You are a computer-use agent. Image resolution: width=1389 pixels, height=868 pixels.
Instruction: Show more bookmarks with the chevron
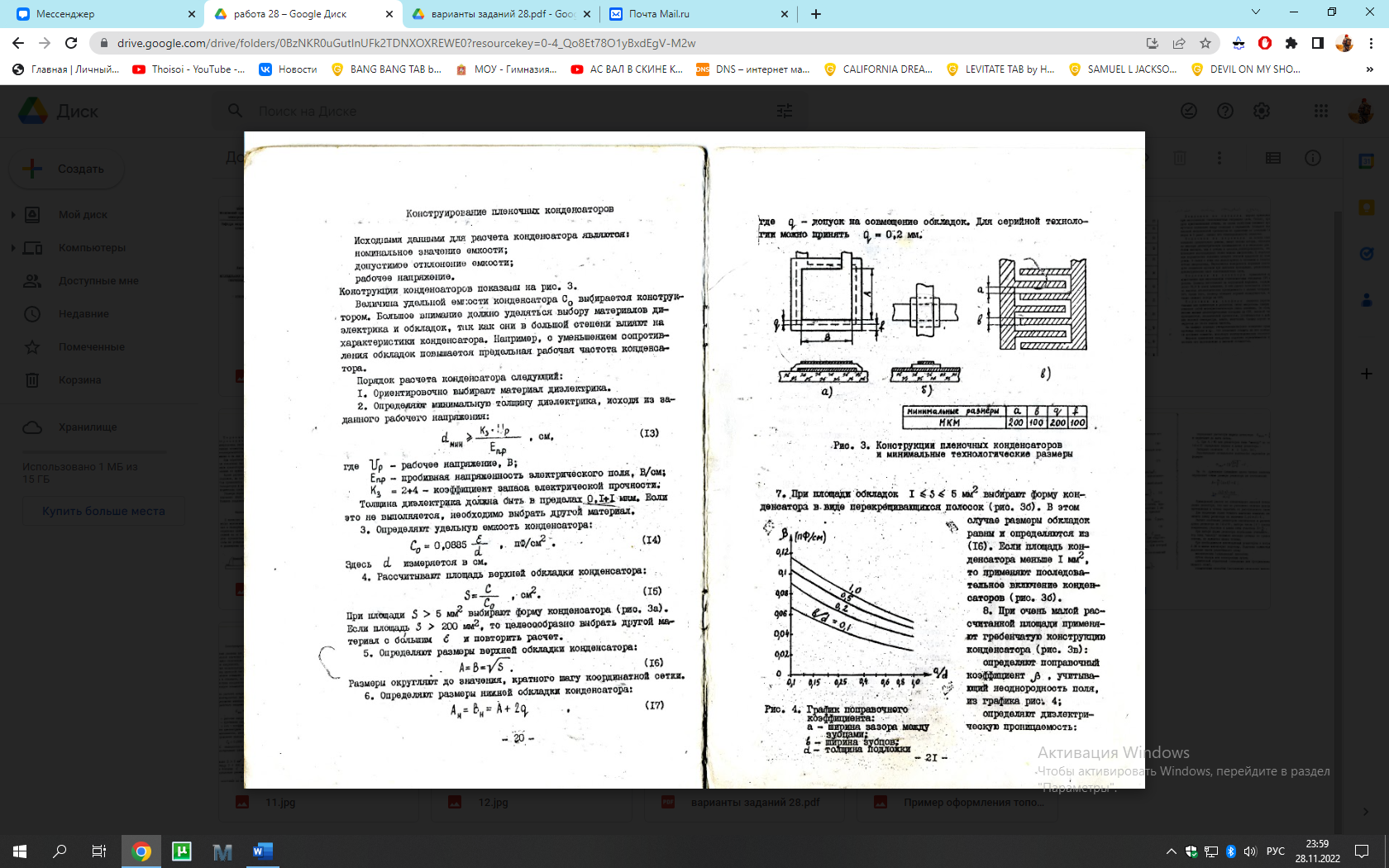pos(1370,69)
